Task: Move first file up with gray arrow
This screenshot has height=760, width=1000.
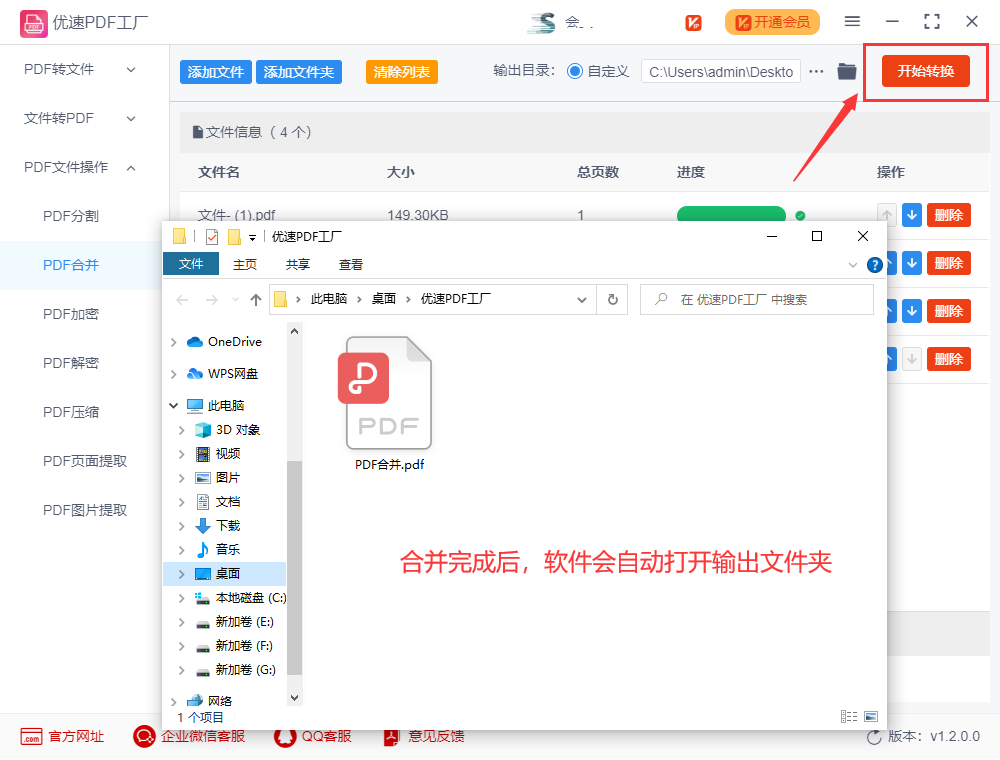Action: click(x=887, y=215)
